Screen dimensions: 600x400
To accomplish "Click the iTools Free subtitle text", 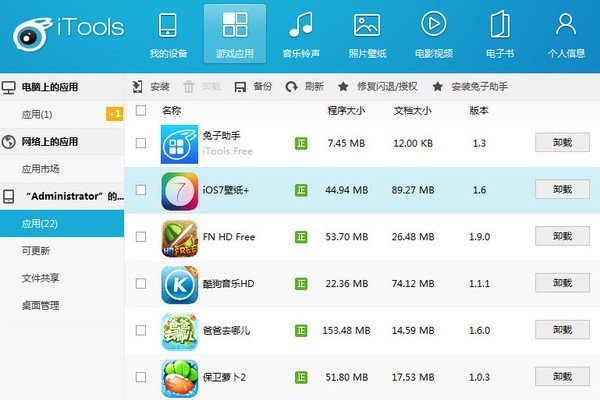I will [228, 151].
